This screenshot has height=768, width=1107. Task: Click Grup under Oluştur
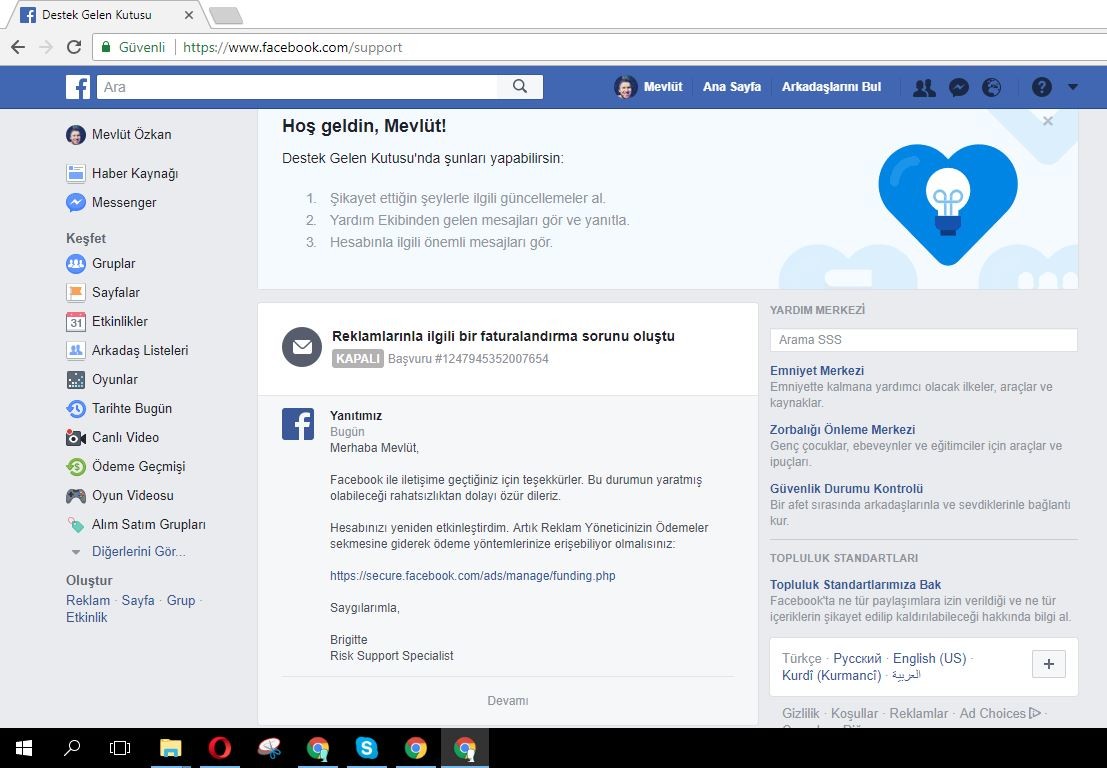pos(181,601)
